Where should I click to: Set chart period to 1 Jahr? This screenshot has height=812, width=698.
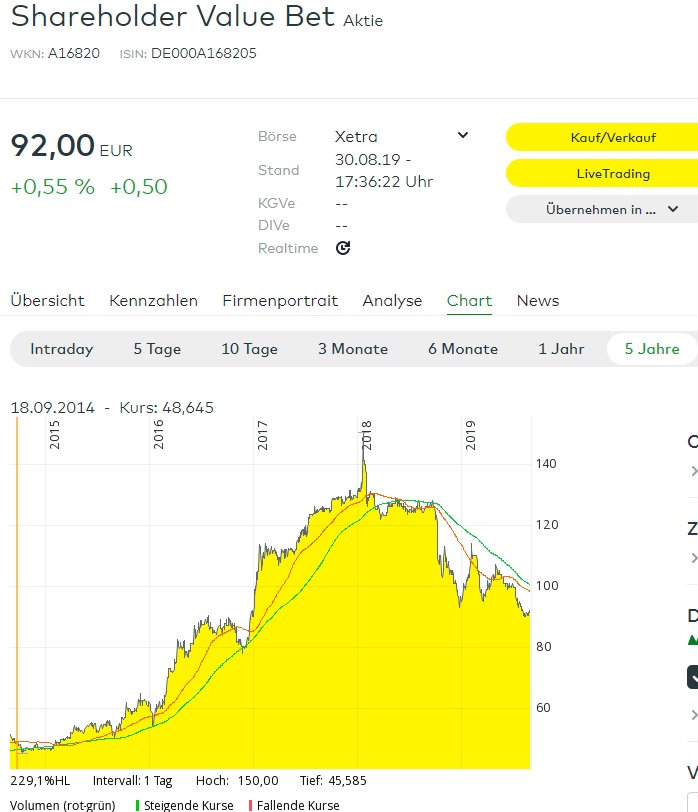pos(561,349)
